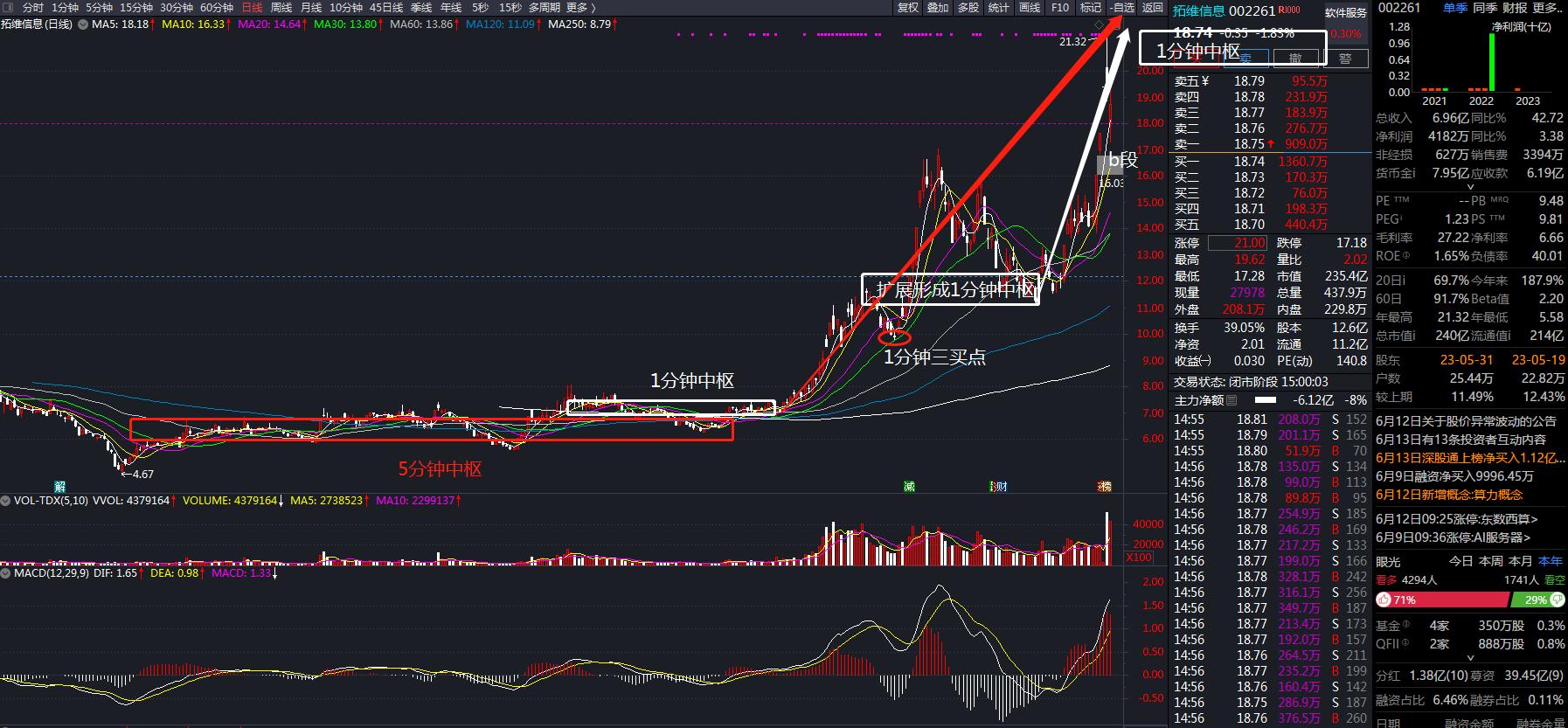Viewport: 1568px width, 728px height.
Task: Click the info icon next to QFII
Action: tap(1406, 643)
